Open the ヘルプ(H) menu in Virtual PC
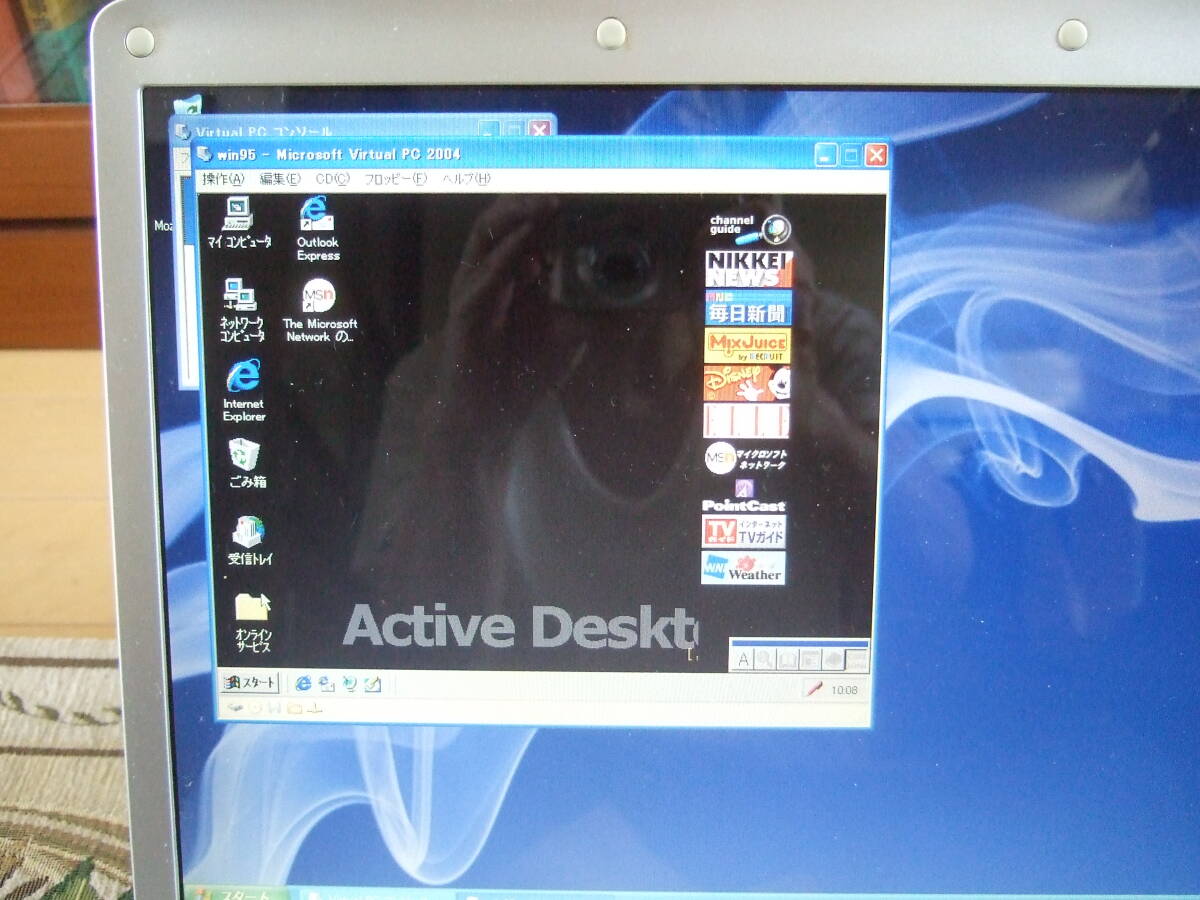The width and height of the screenshot is (1200, 900). pos(466,179)
